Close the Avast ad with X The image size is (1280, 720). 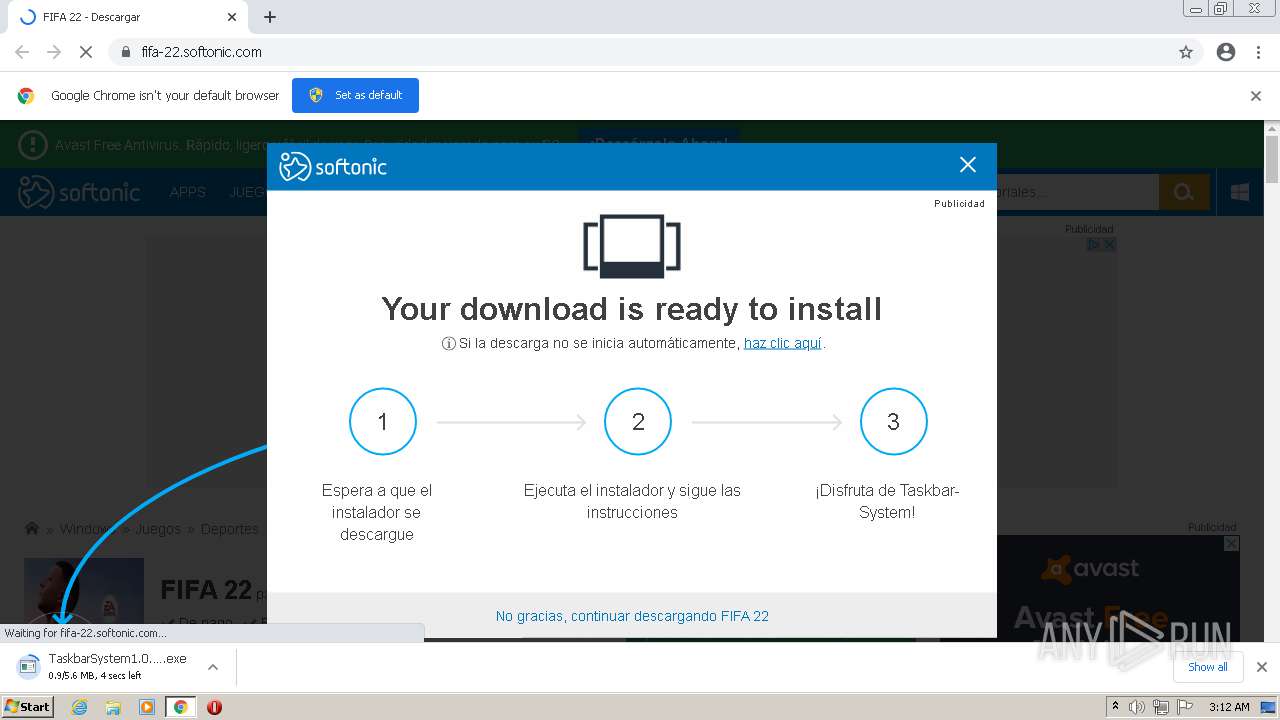[x=1232, y=543]
